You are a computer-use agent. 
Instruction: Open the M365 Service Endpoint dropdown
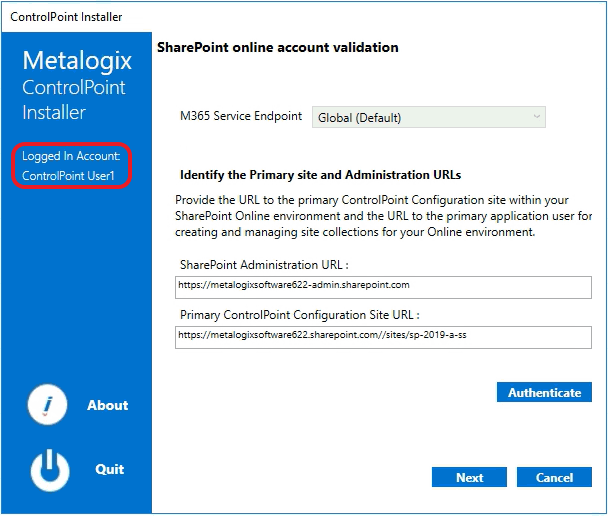point(428,117)
